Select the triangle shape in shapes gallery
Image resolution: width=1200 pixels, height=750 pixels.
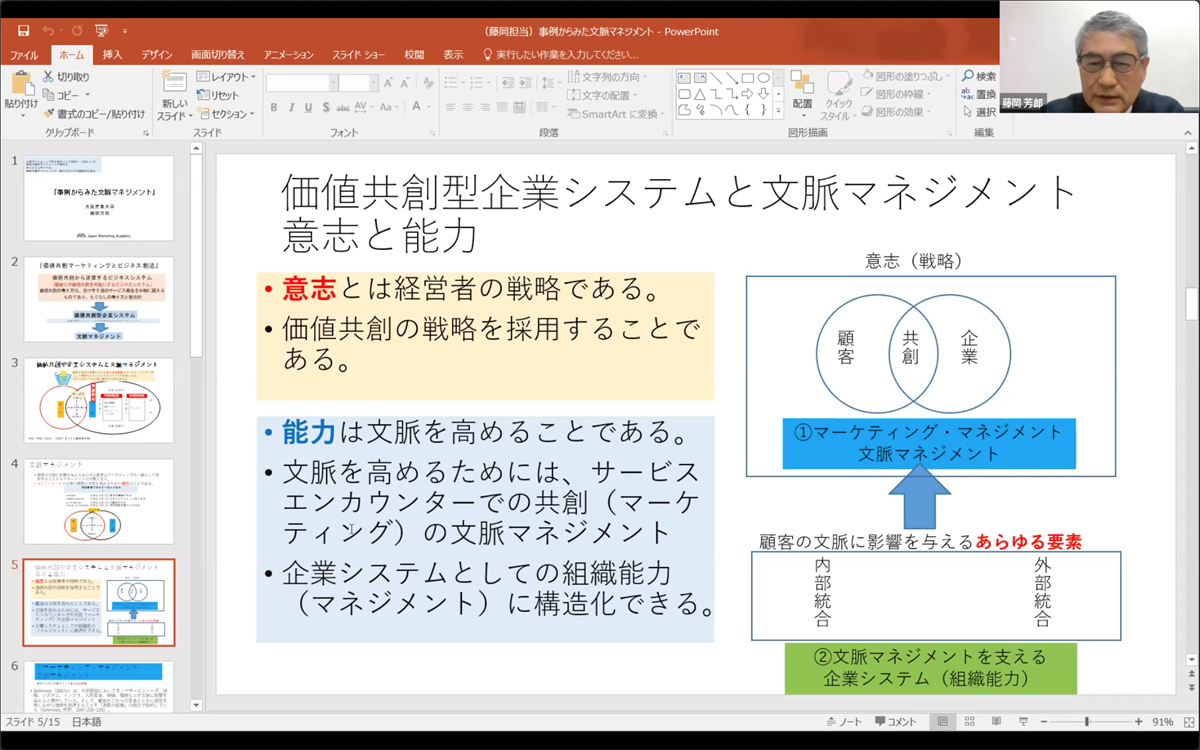700,94
